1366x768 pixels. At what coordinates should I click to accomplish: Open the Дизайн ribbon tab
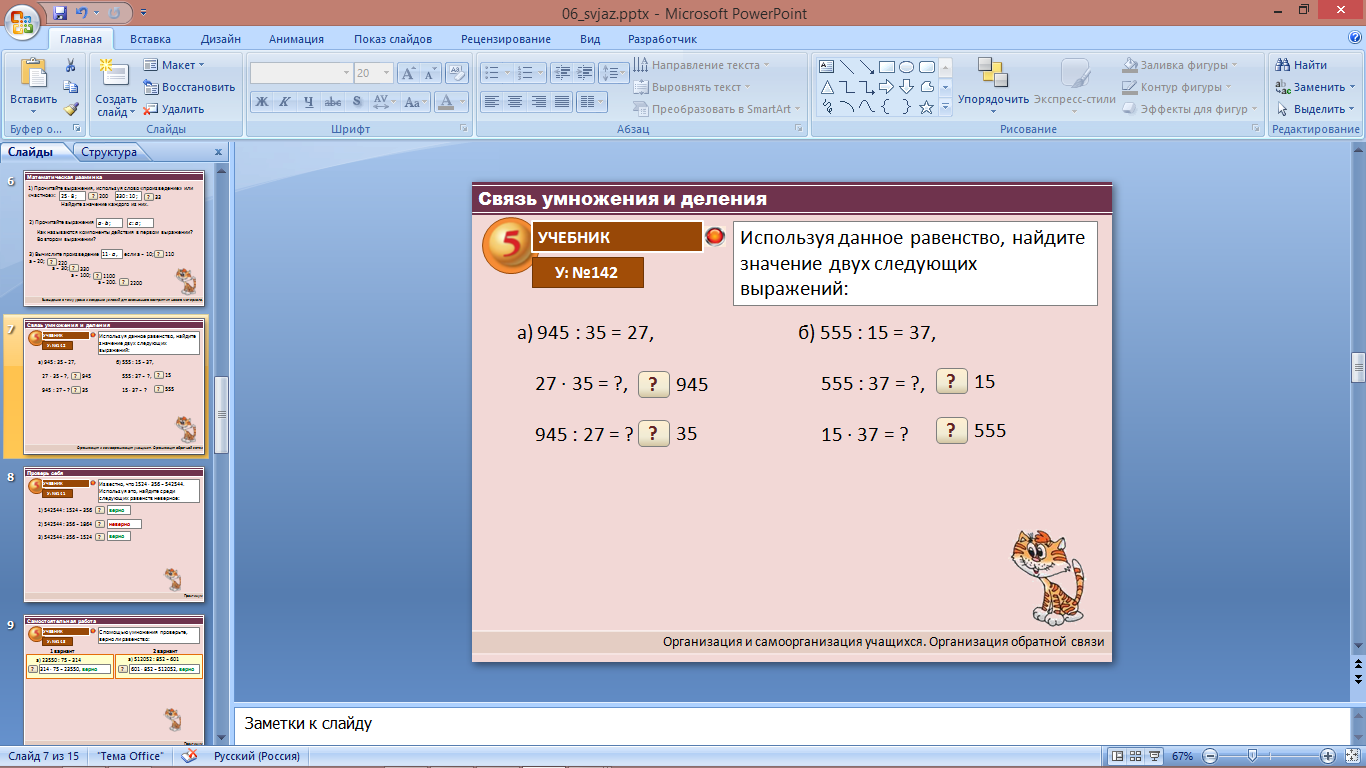(x=220, y=39)
